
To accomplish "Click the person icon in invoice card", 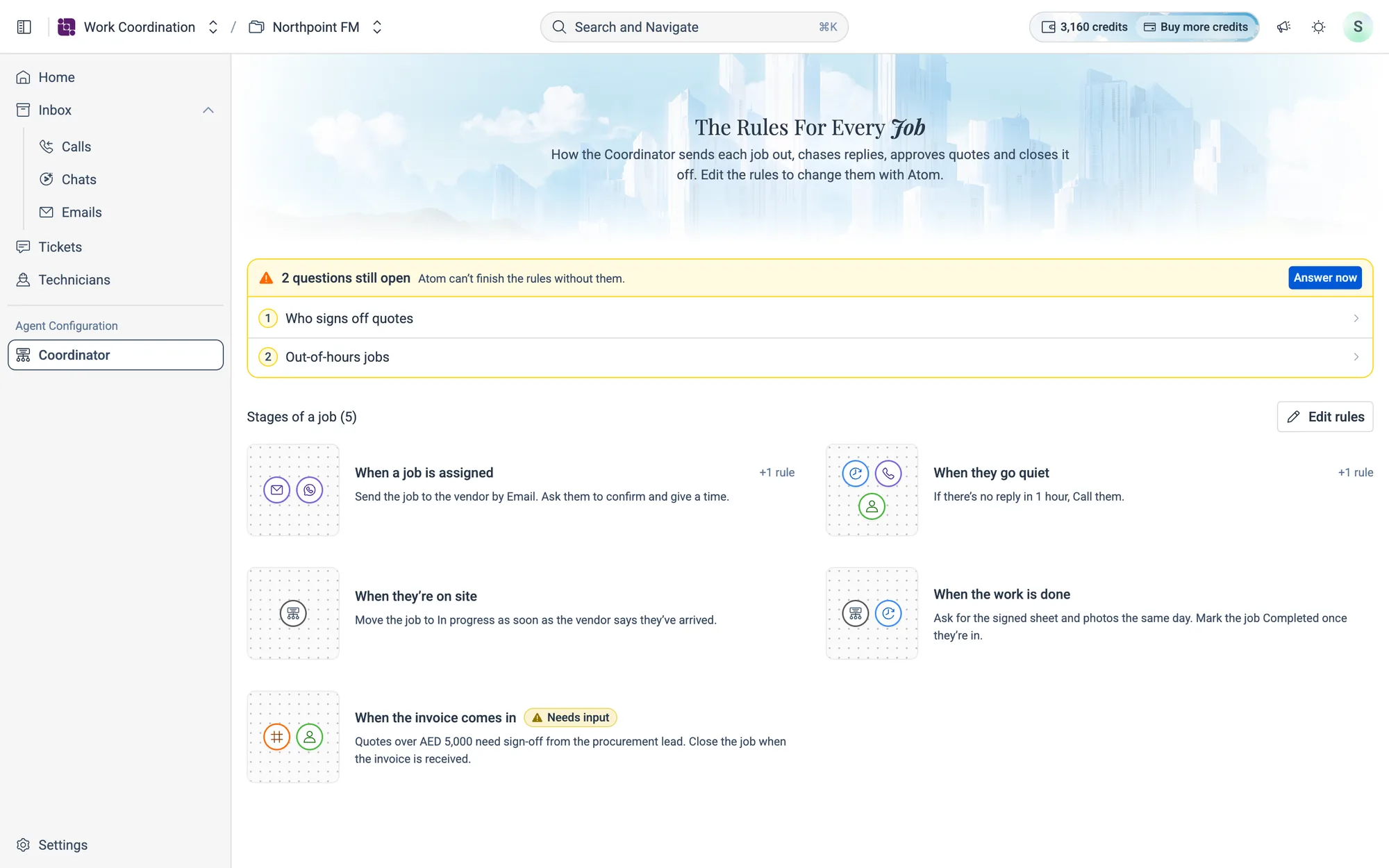I will click(x=310, y=737).
